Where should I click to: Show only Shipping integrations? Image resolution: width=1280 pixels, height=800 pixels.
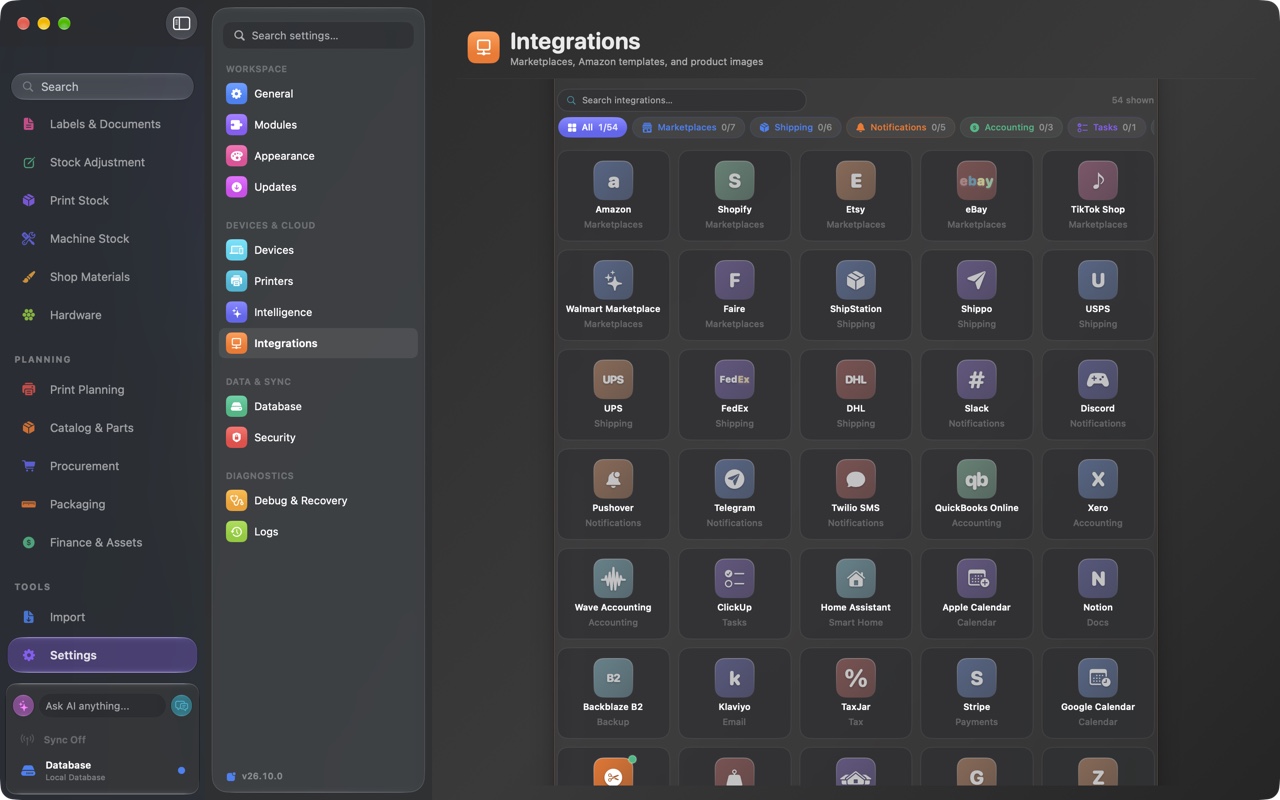point(795,127)
